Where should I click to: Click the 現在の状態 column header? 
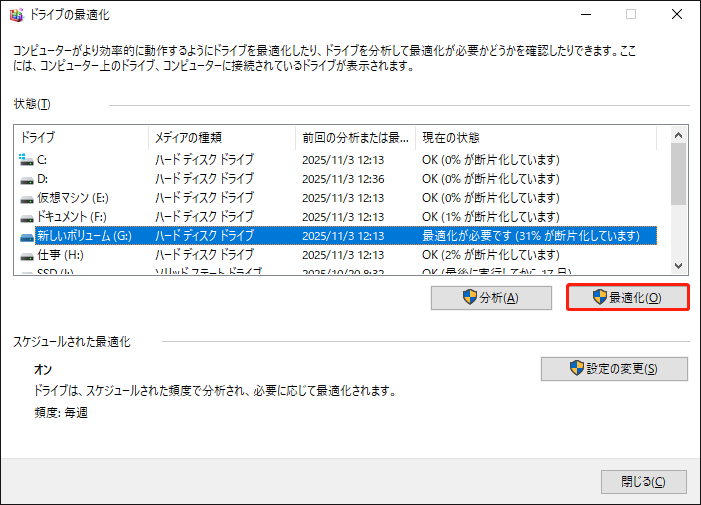pyautogui.click(x=536, y=138)
